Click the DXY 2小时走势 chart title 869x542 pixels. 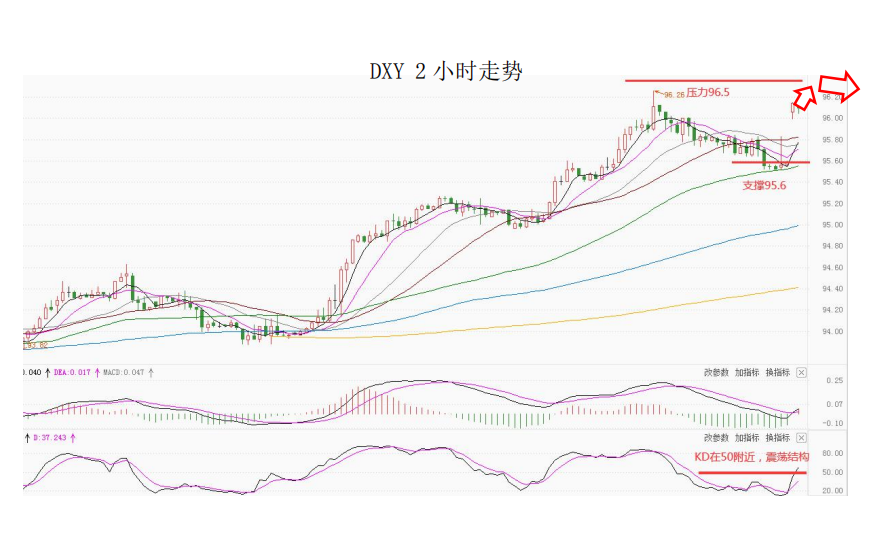click(x=446, y=71)
